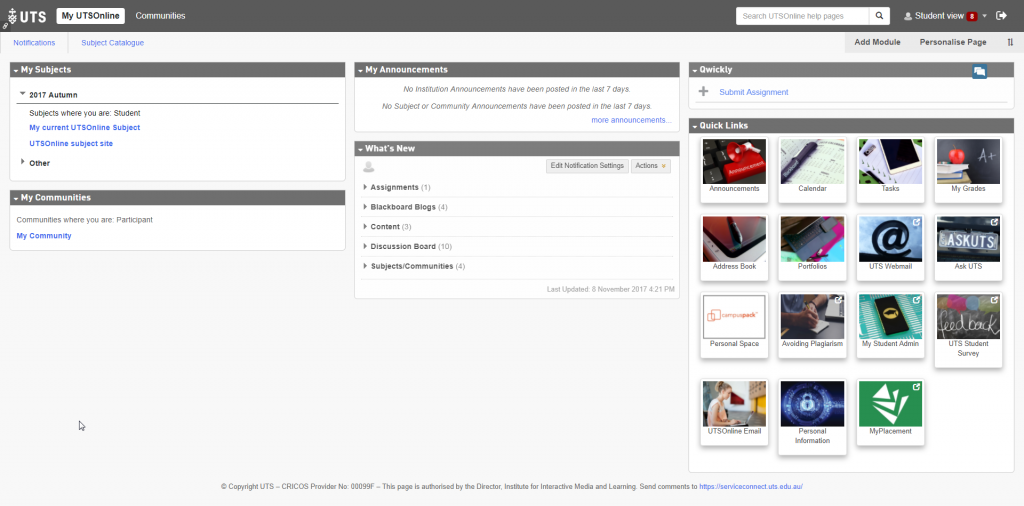
Task: Collapse the Quick Links module
Action: 694,126
